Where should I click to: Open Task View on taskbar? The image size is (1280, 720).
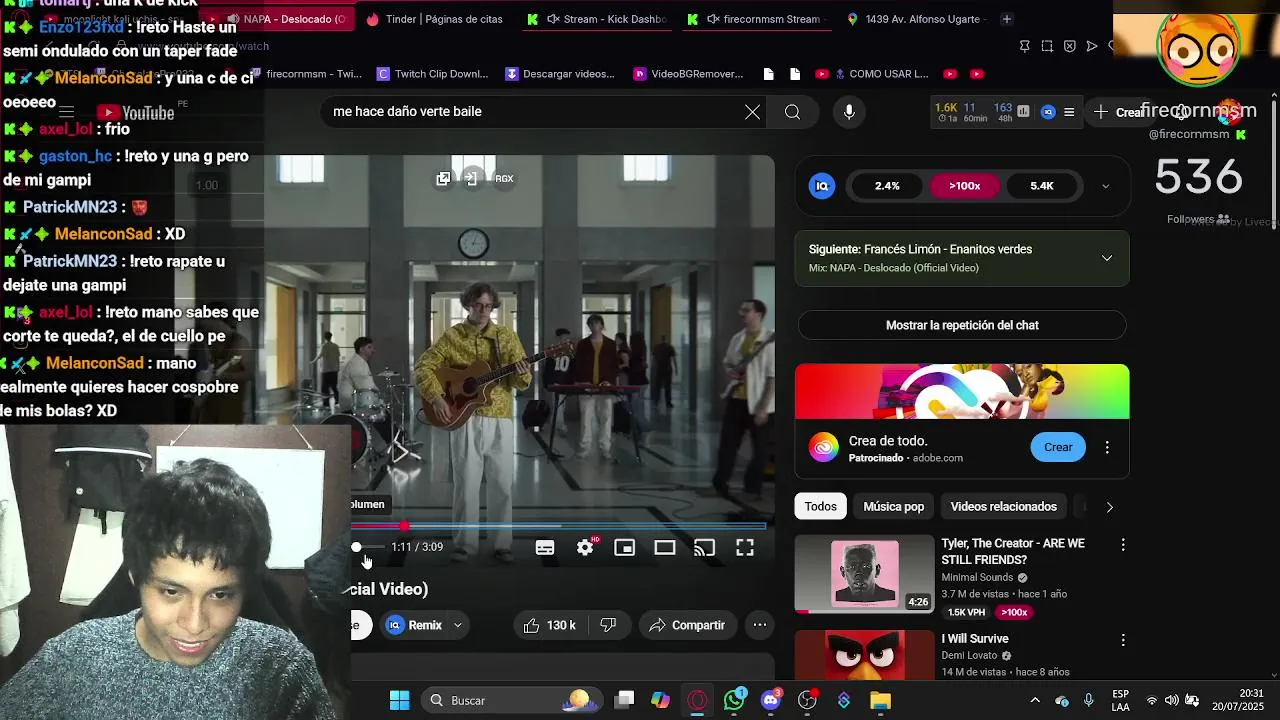pos(624,700)
